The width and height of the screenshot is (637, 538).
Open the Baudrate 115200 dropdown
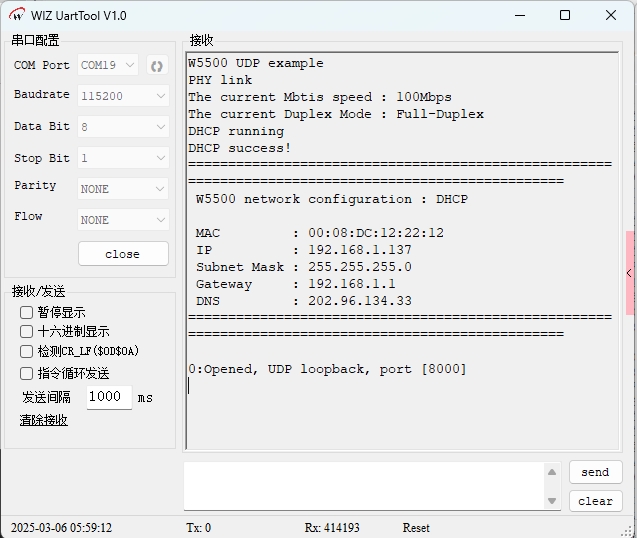(x=123, y=96)
